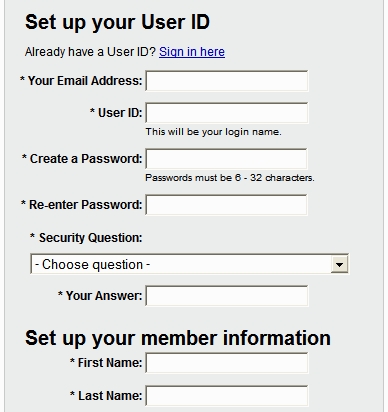Click the First Name text field
Viewport: 388px width, 412px height.
227,363
